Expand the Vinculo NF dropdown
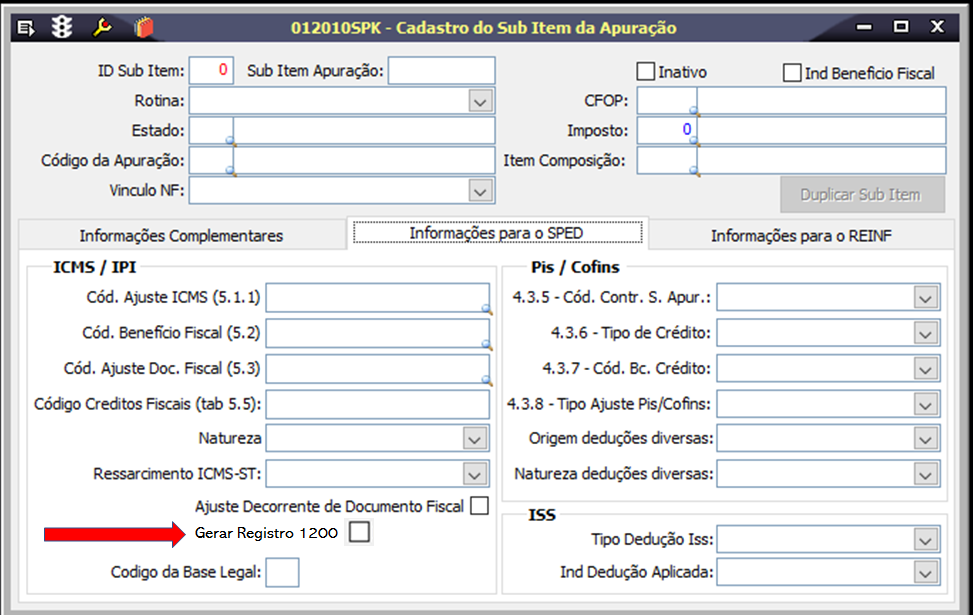973x615 pixels. [480, 192]
